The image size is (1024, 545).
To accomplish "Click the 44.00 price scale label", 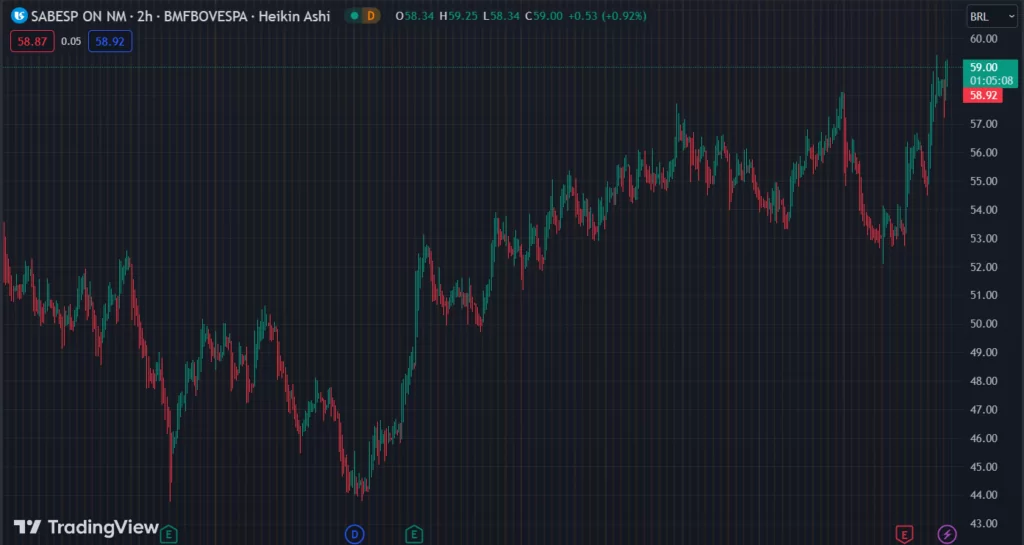I will (x=984, y=495).
